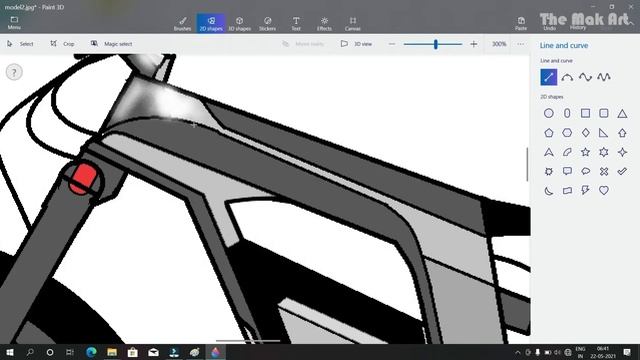
Task: Open the Mail app from the taskbar
Action: (153, 352)
